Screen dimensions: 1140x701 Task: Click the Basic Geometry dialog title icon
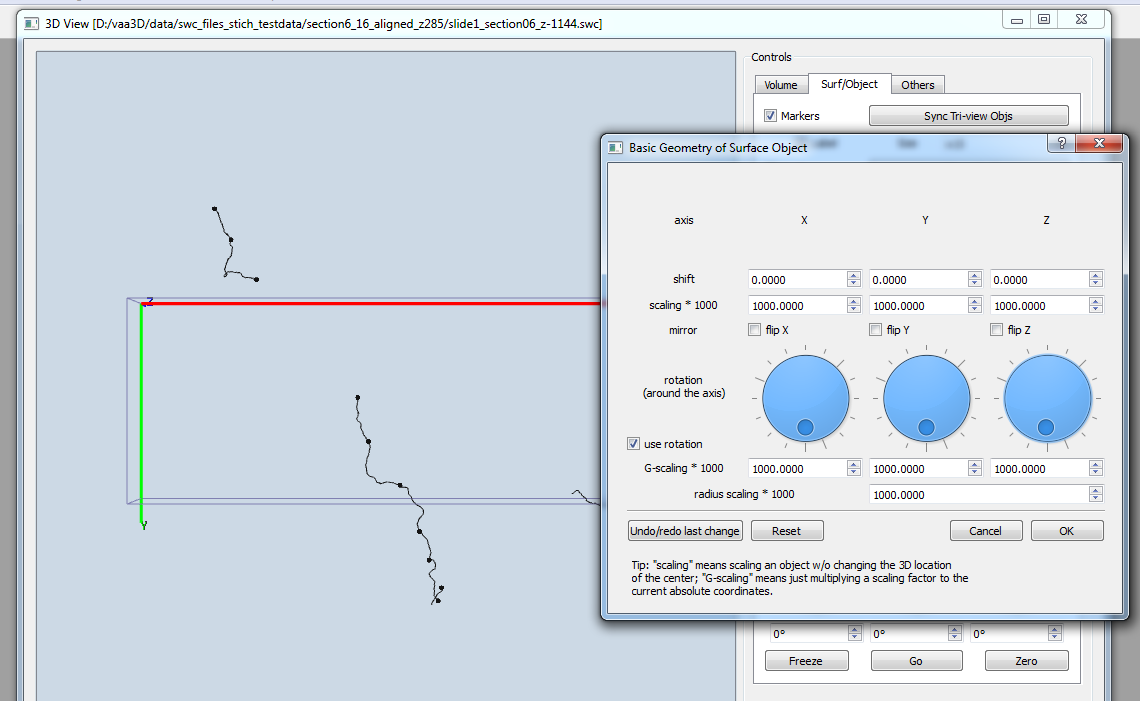click(616, 147)
